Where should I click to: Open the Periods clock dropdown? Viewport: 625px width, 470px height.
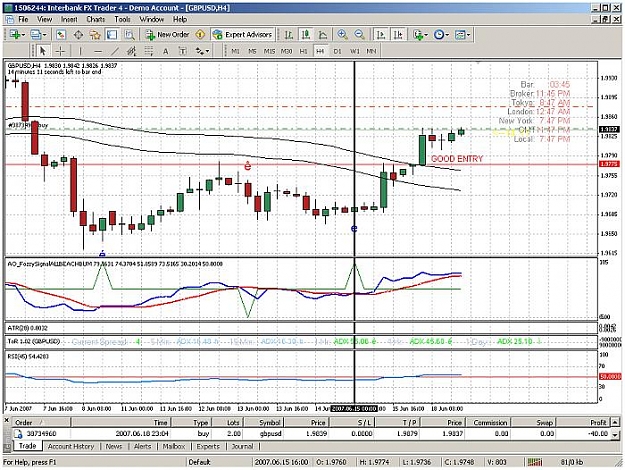(441, 35)
